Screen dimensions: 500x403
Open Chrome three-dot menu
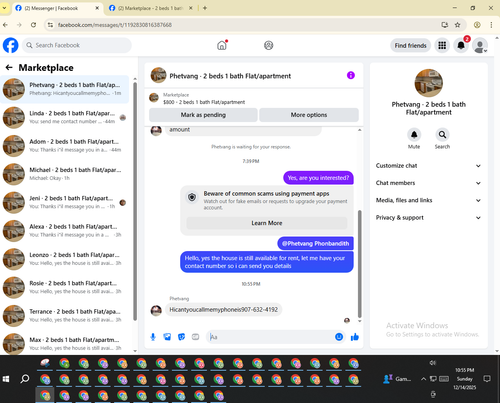(x=491, y=25)
